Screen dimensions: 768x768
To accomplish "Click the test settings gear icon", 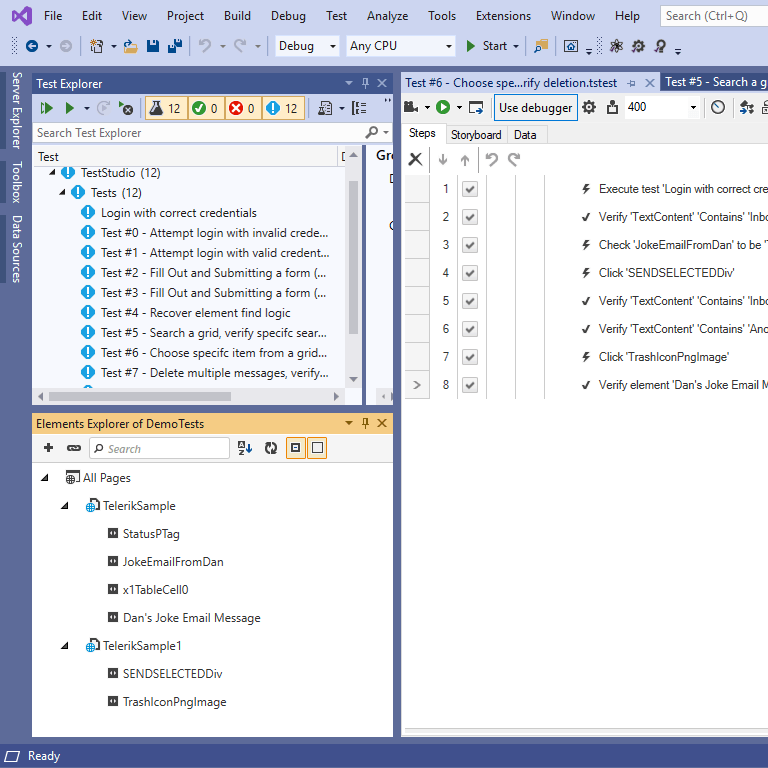I will point(589,107).
